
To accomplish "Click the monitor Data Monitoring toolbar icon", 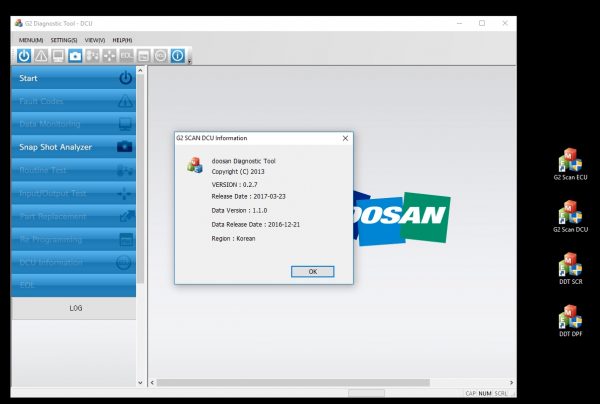I will [x=58, y=56].
